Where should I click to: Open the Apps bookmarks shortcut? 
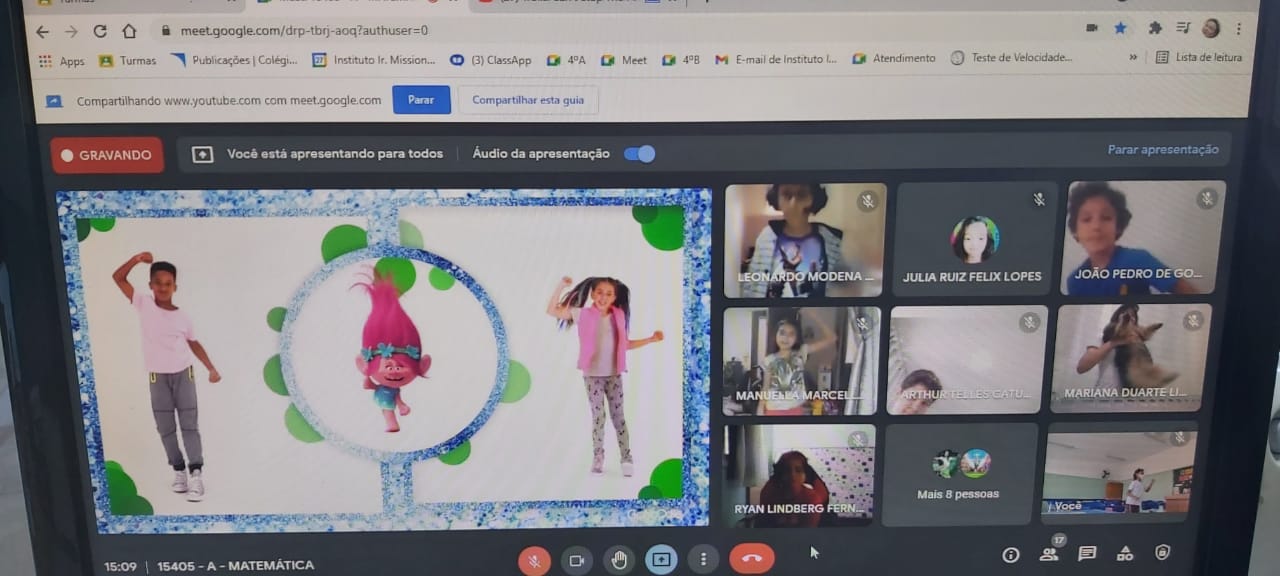61,61
